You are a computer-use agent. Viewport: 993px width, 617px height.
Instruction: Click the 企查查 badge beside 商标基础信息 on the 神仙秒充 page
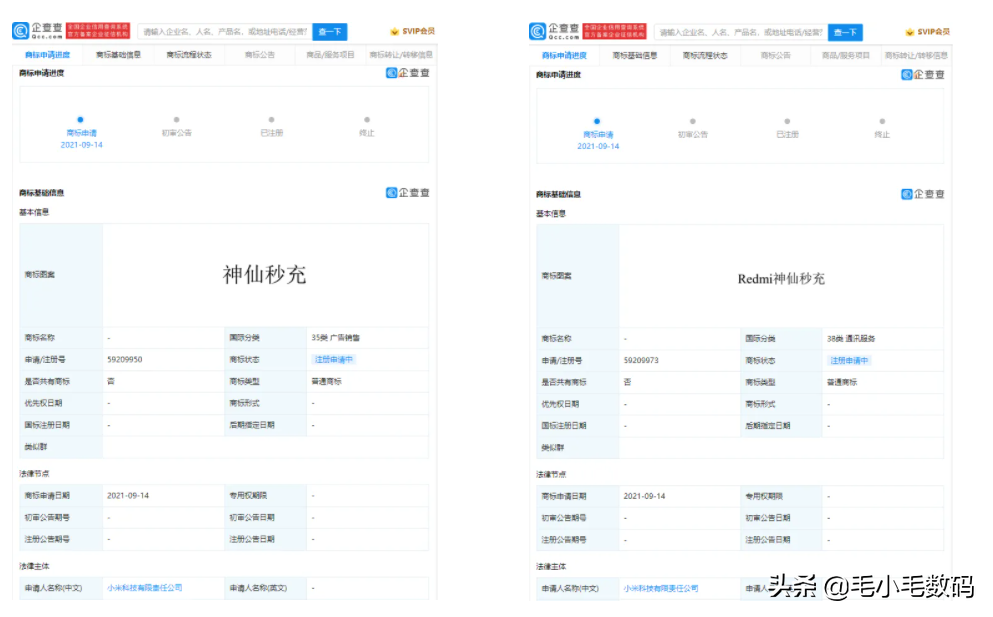408,193
